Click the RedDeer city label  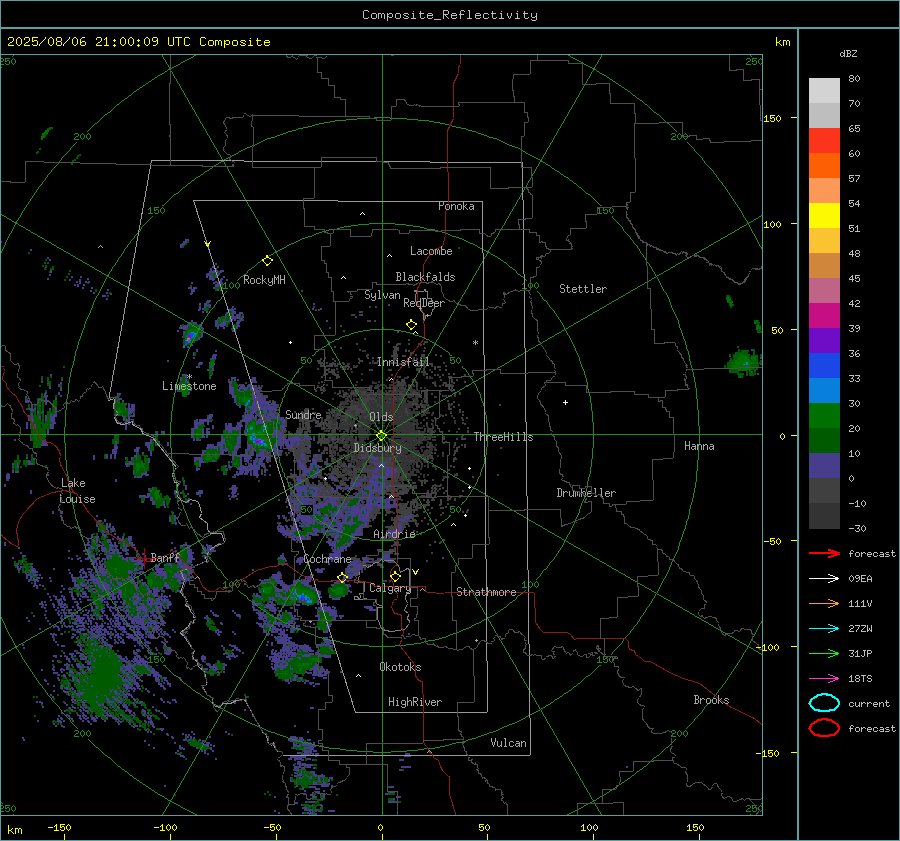[x=424, y=303]
